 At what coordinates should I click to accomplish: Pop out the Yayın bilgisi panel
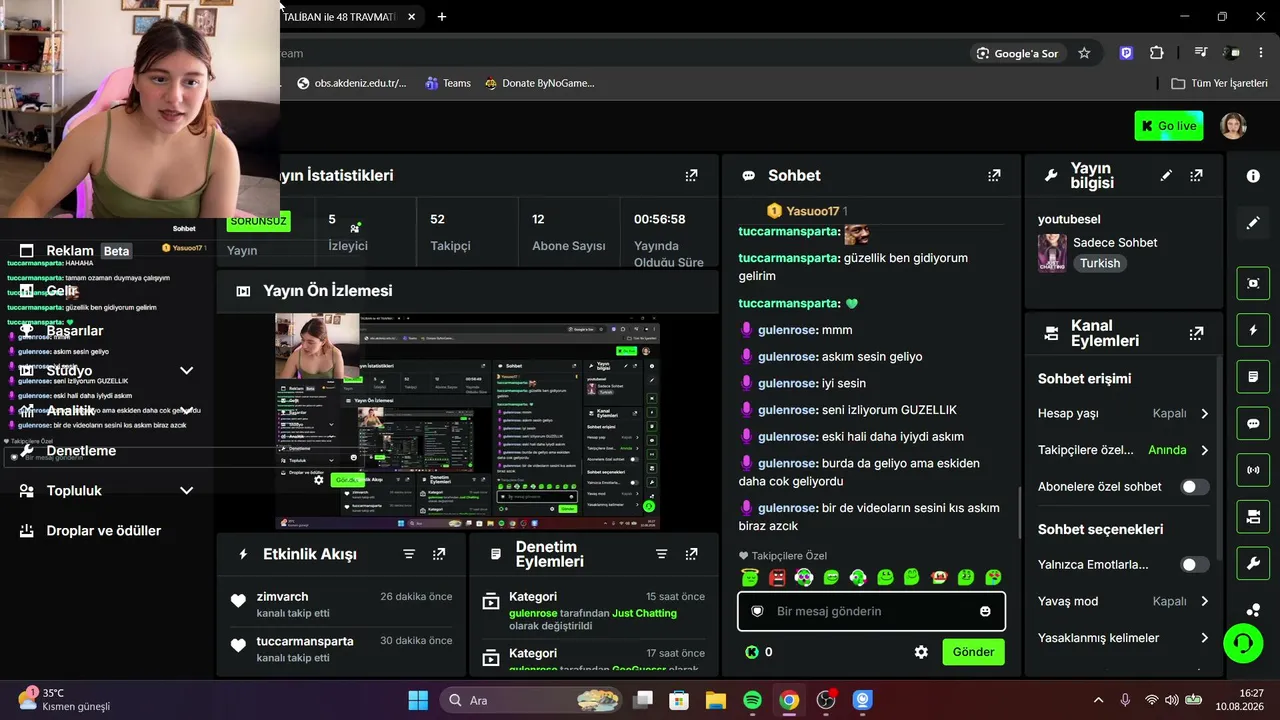pos(1196,175)
